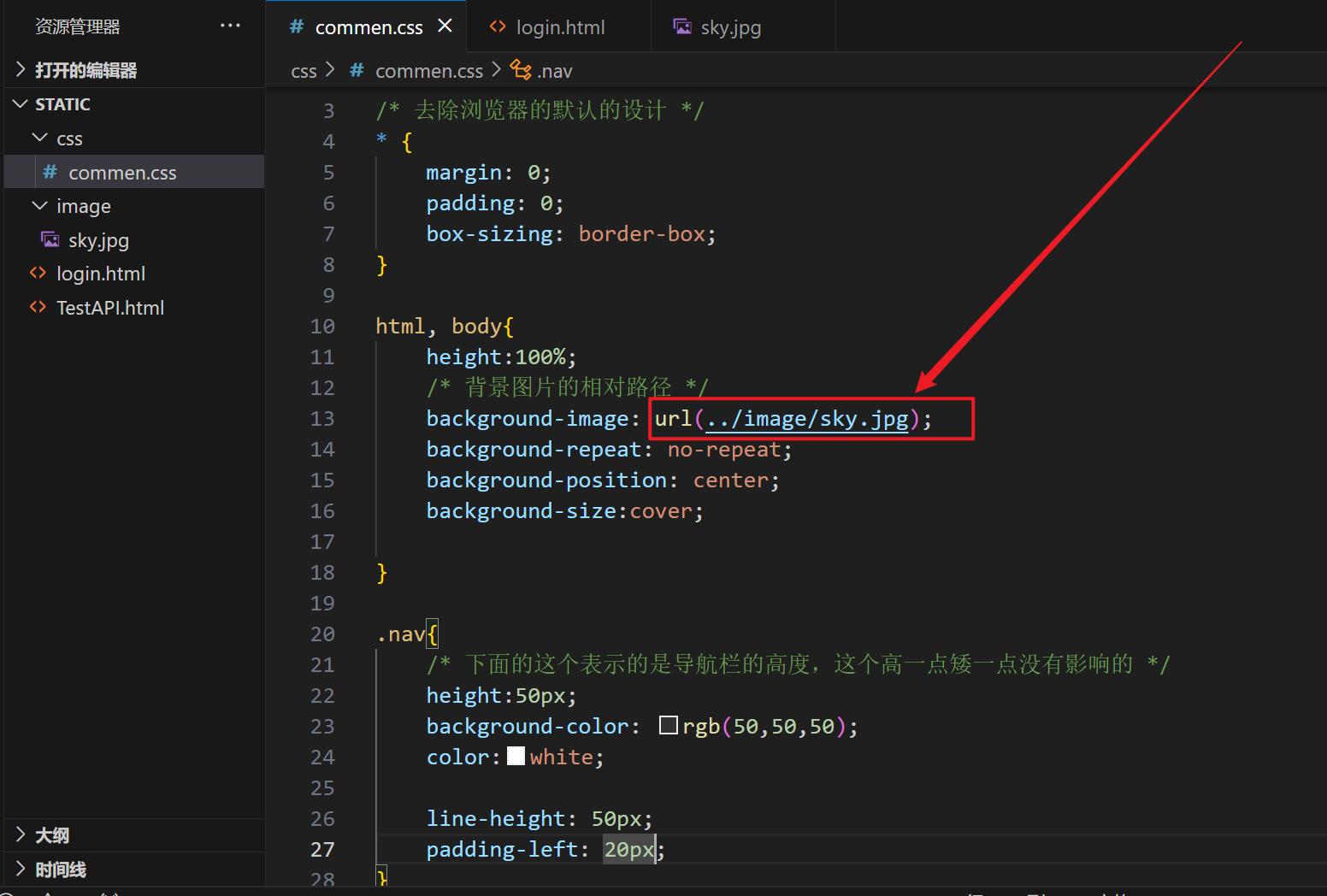Click the 'html, body' selector text

[x=439, y=327]
